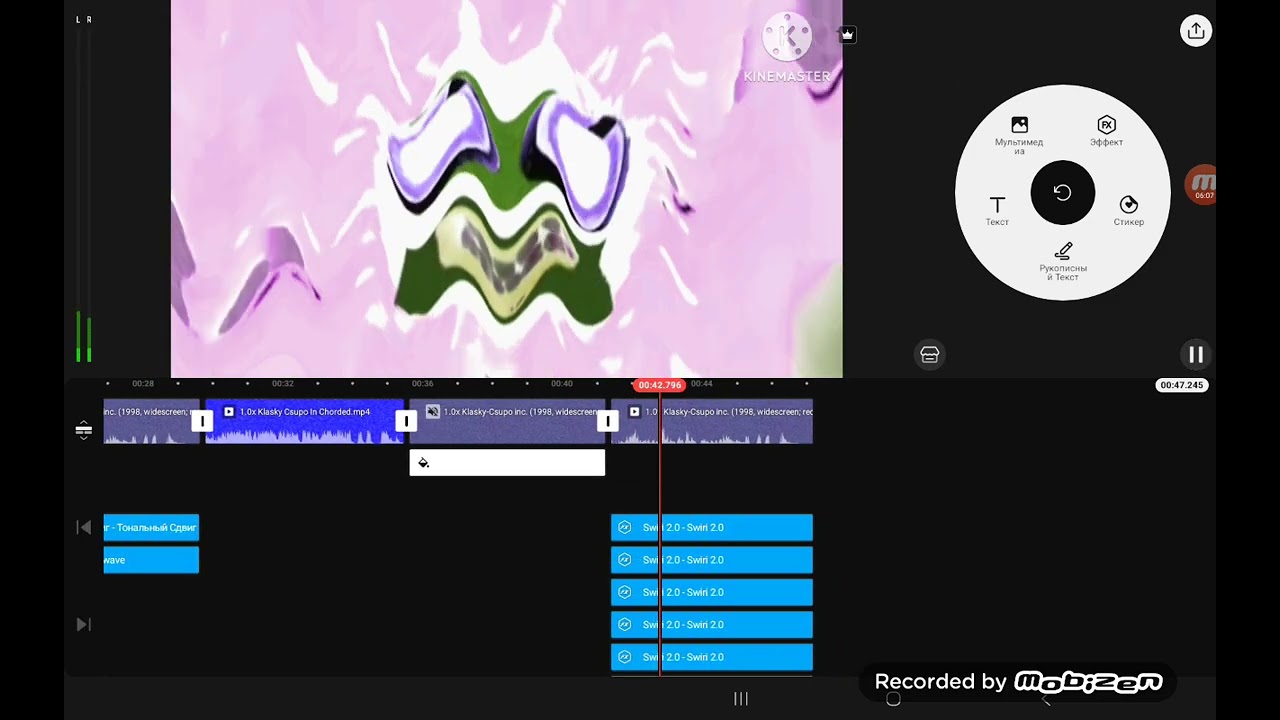Select the first Swirl 2.0 effect layer
1280x720 pixels.
click(x=712, y=527)
